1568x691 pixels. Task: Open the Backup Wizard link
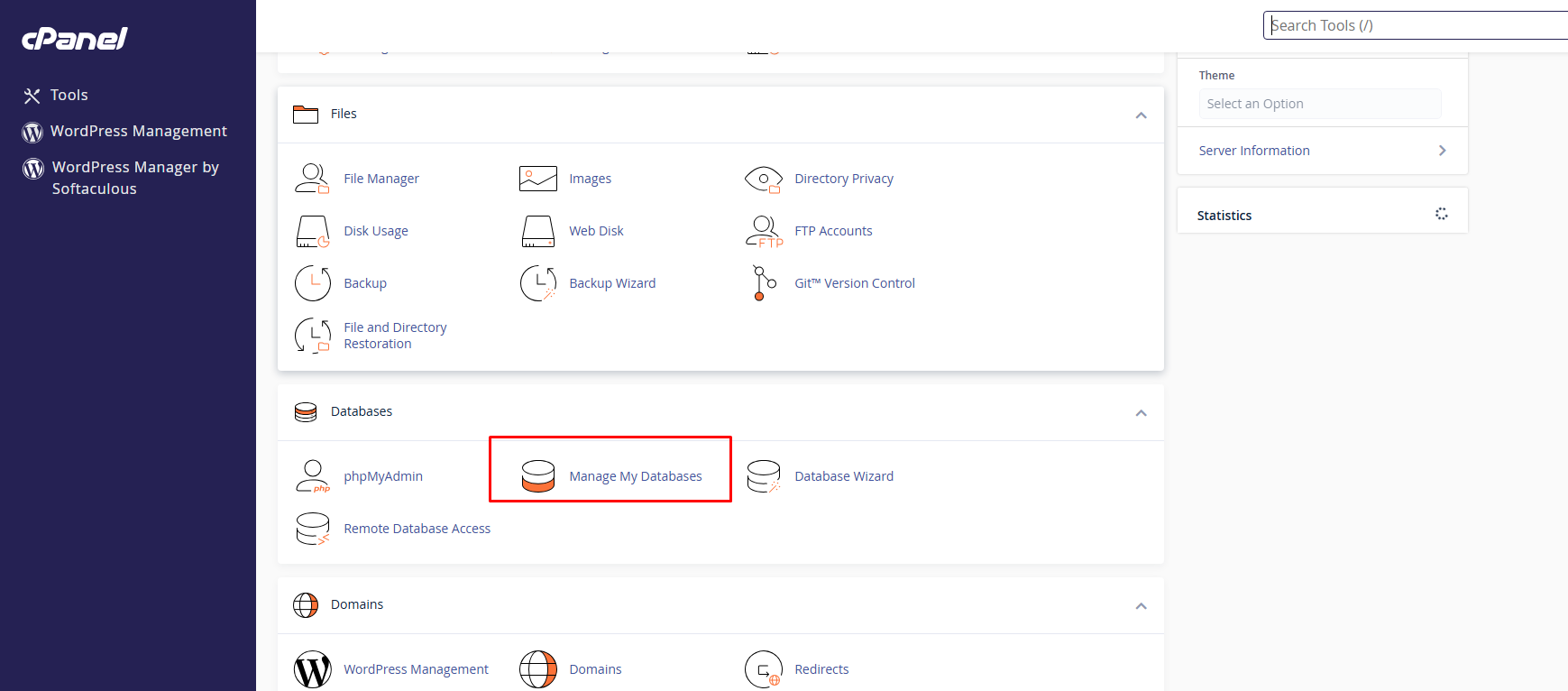point(613,283)
